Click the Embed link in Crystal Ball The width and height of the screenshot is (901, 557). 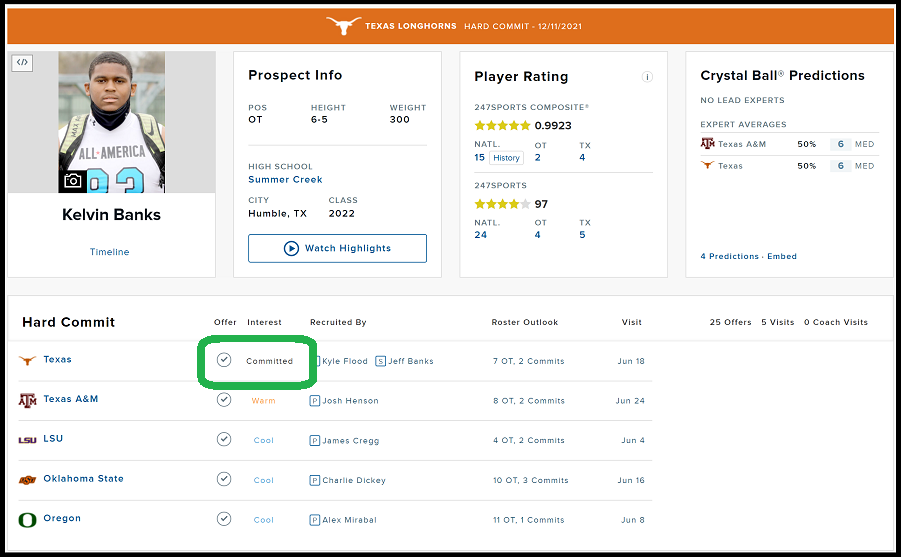tap(781, 256)
